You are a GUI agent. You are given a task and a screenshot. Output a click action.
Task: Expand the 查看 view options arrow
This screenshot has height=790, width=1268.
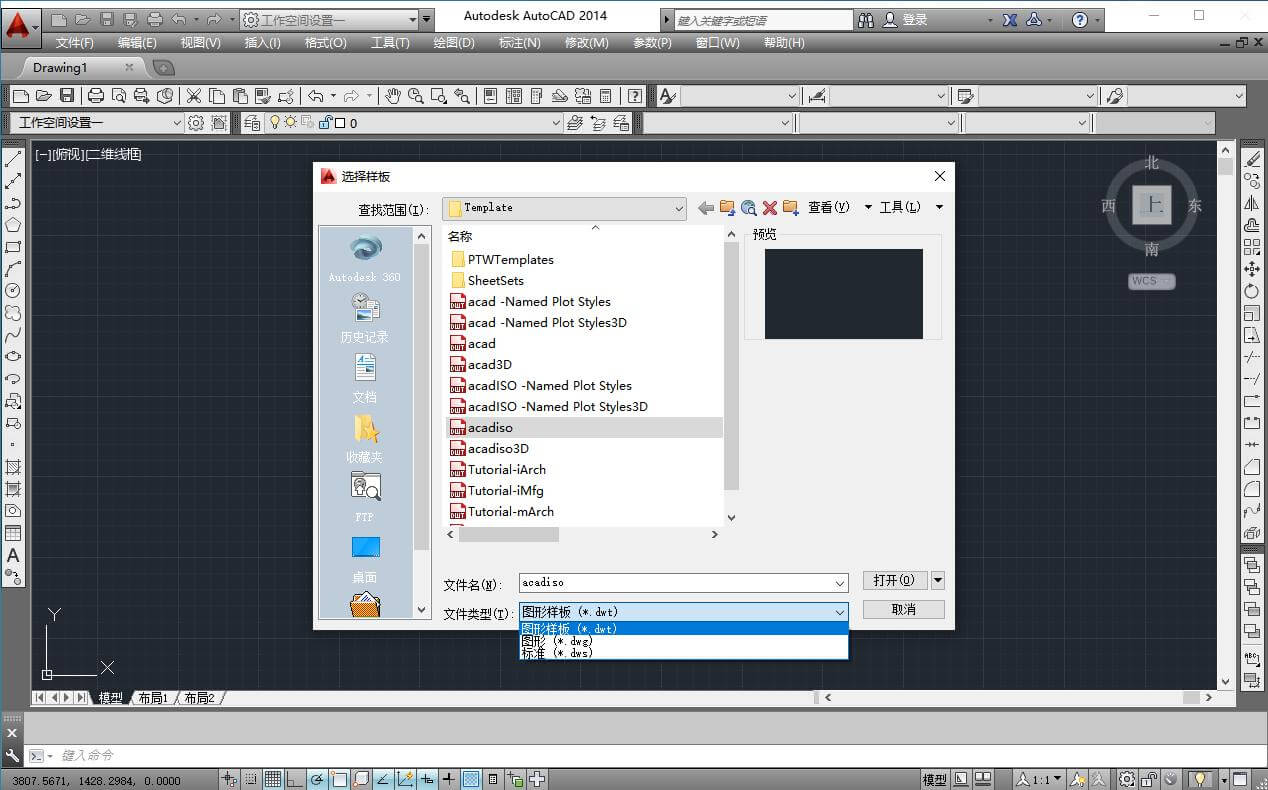coord(868,207)
